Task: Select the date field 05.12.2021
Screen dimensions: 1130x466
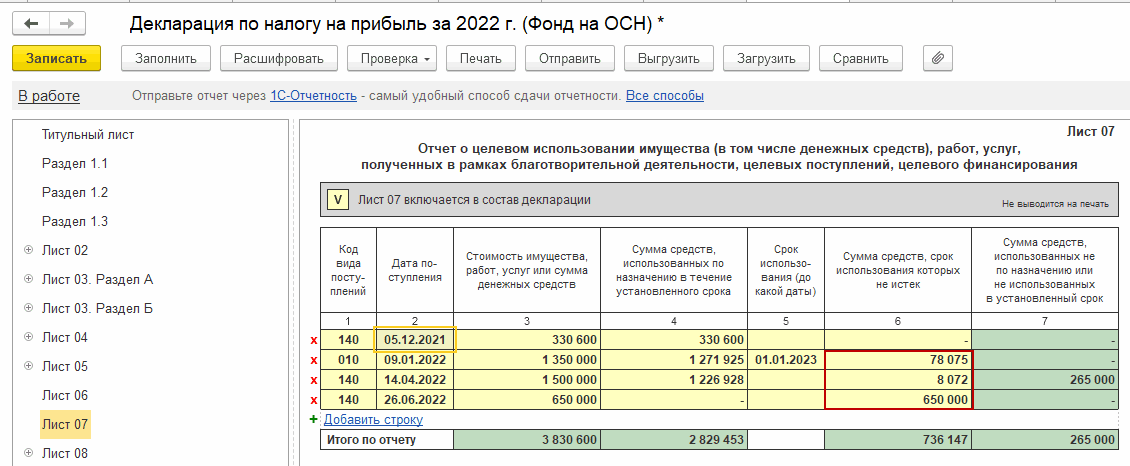Action: click(415, 340)
